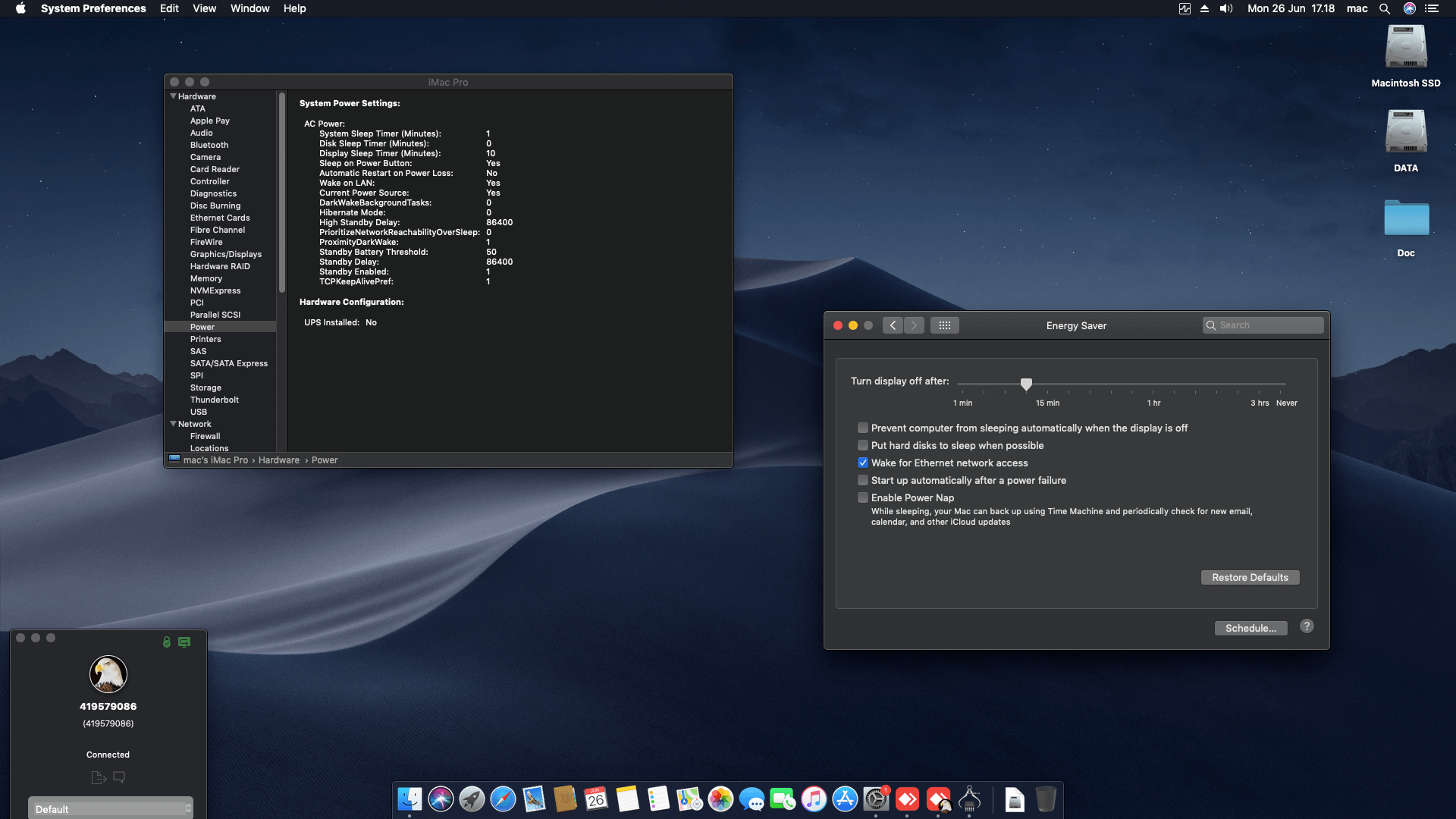
Task: Click the file transfer icon in the AnyDesk window
Action: click(98, 777)
